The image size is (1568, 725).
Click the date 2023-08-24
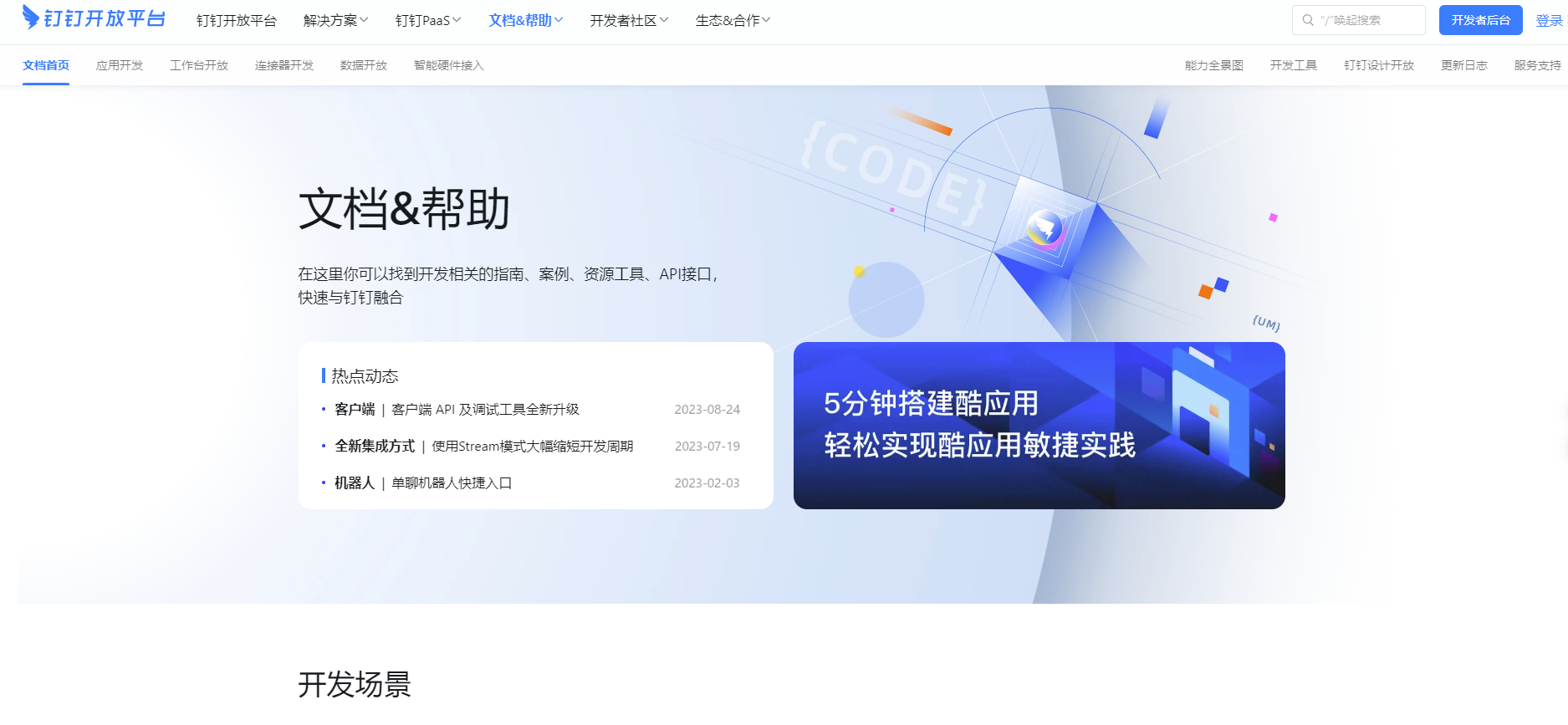[x=707, y=409]
